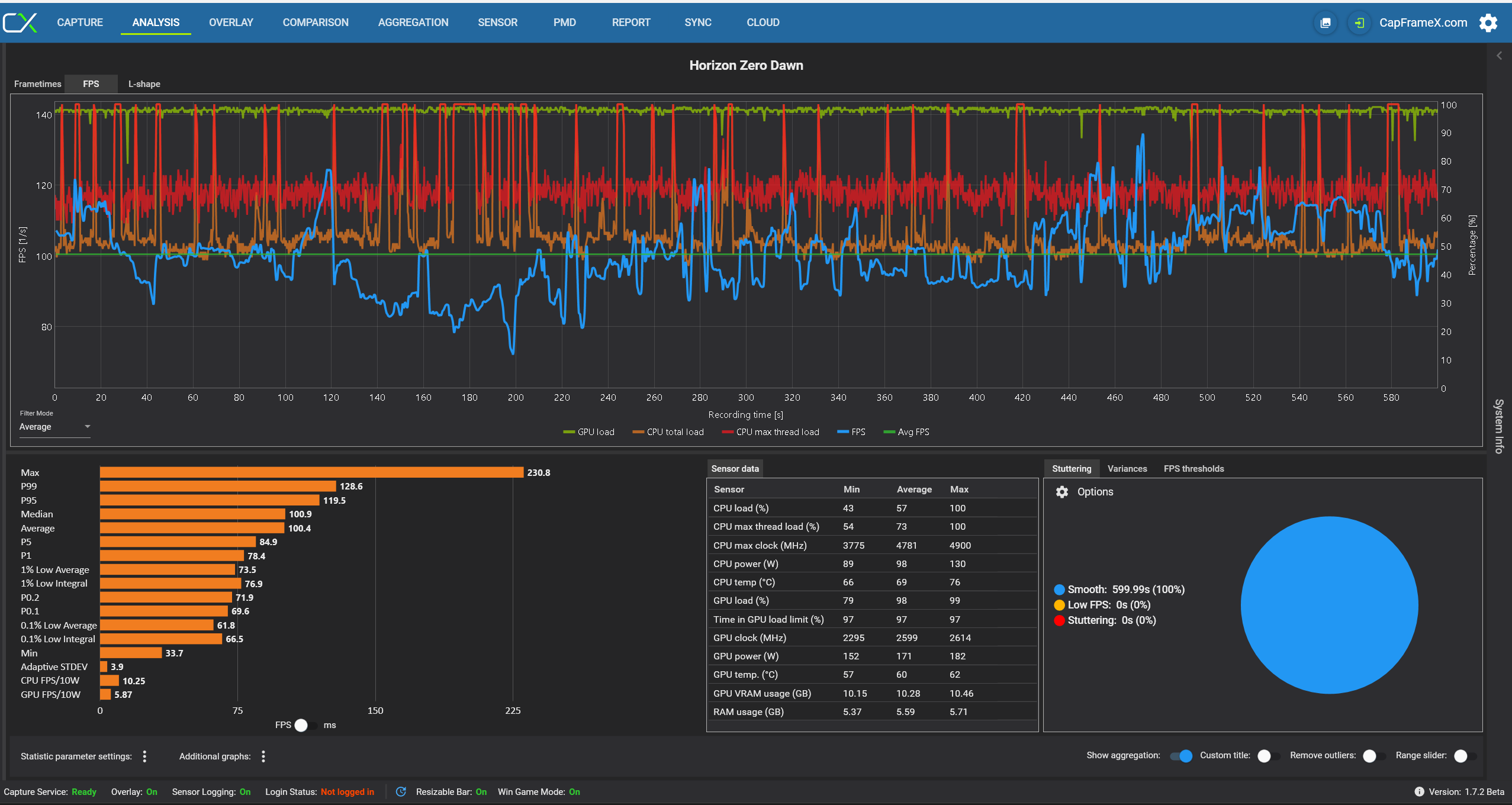Open the settings gear in top bar
This screenshot has width=1512, height=805.
click(x=1488, y=22)
